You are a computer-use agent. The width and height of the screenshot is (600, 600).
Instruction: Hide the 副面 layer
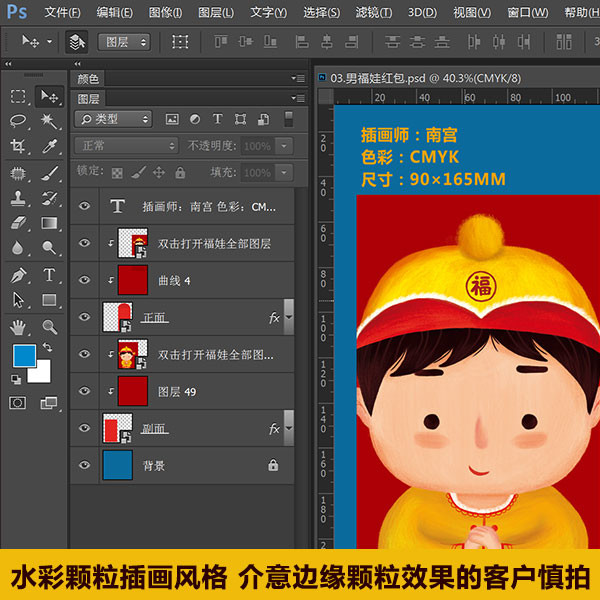(85, 428)
